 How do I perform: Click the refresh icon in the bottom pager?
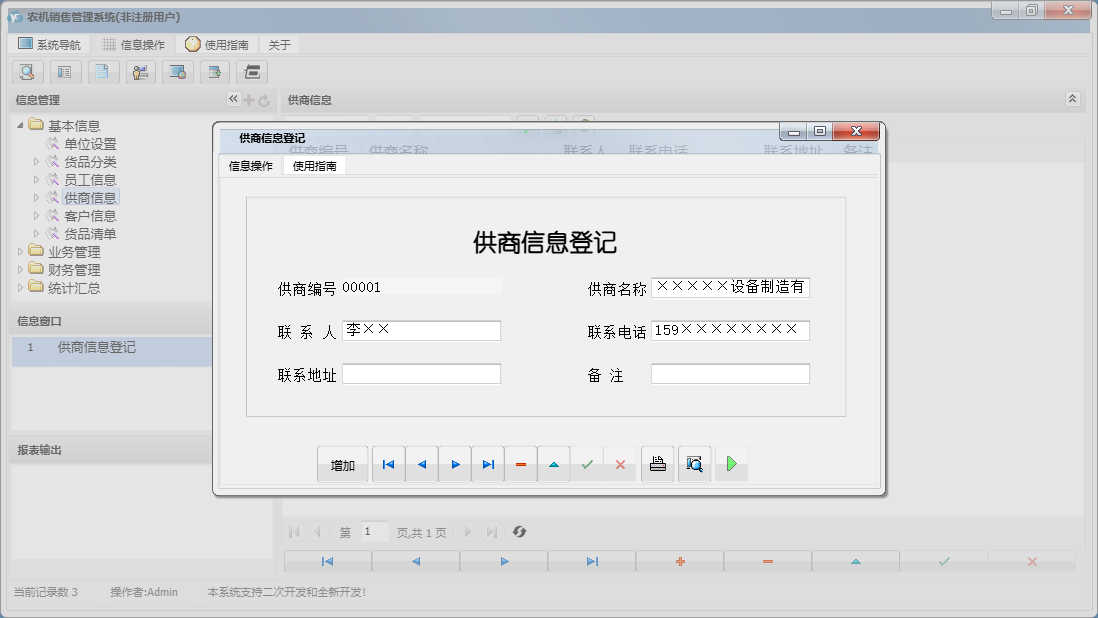pyautogui.click(x=519, y=531)
